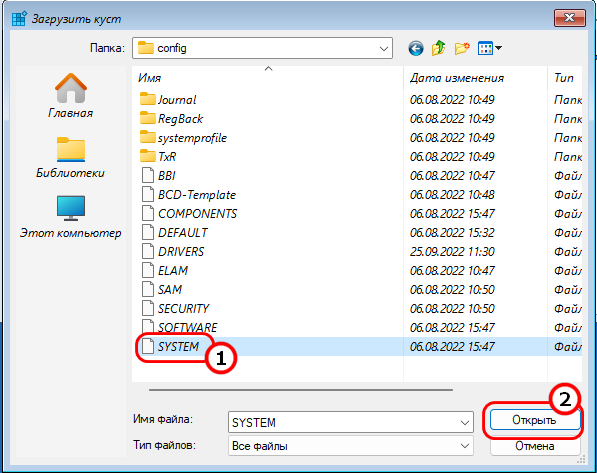This screenshot has height=473, width=597.
Task: Open the Библиотеки location
Action: (70, 157)
